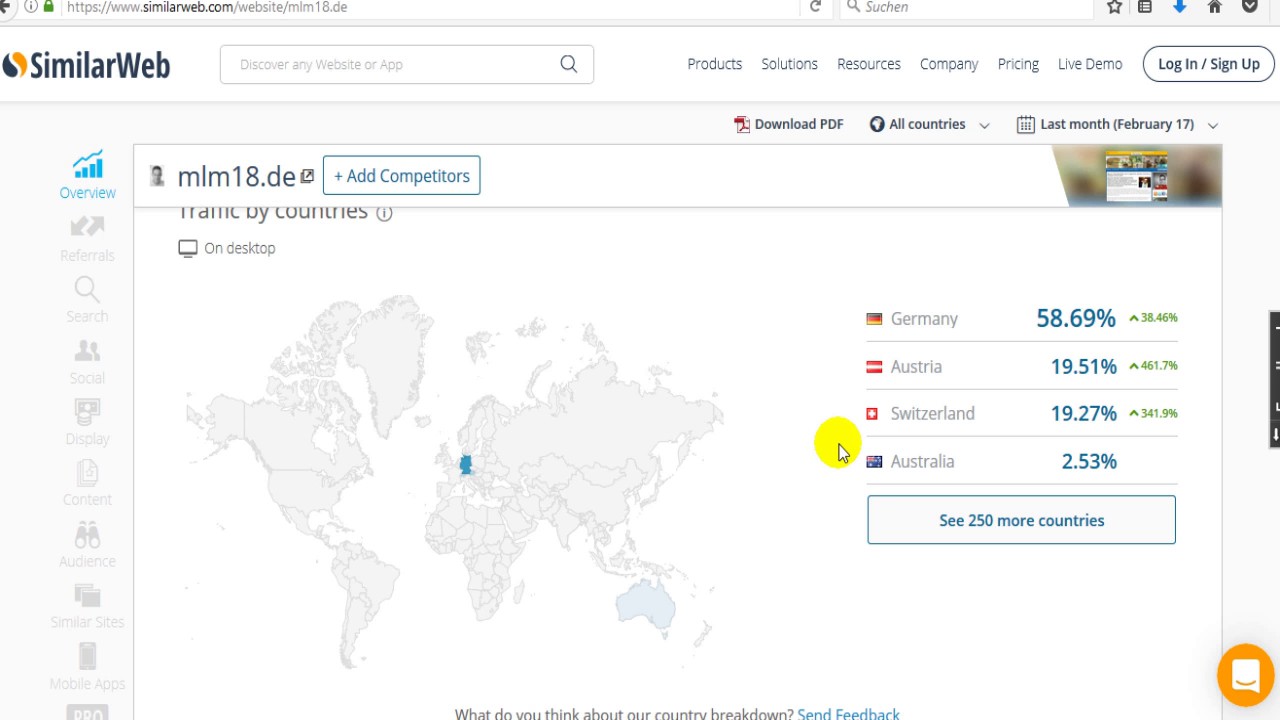Select the Germany country row

1021,318
